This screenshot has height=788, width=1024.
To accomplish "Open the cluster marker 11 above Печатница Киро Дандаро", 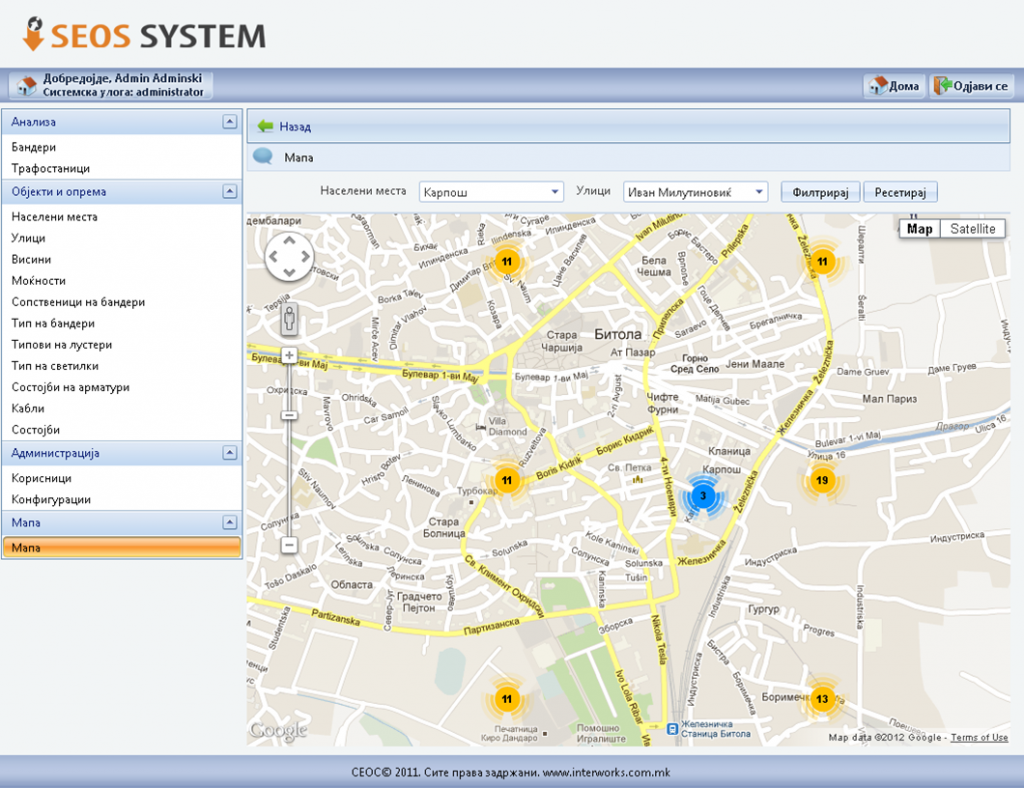I will (x=507, y=699).
